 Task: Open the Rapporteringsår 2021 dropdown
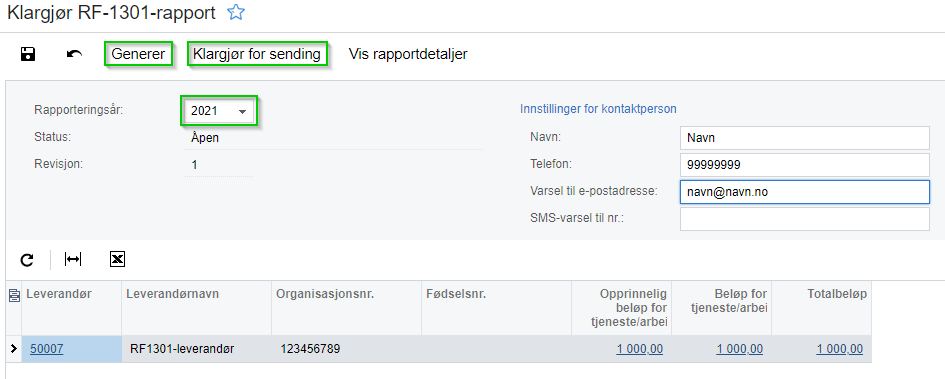tap(219, 111)
